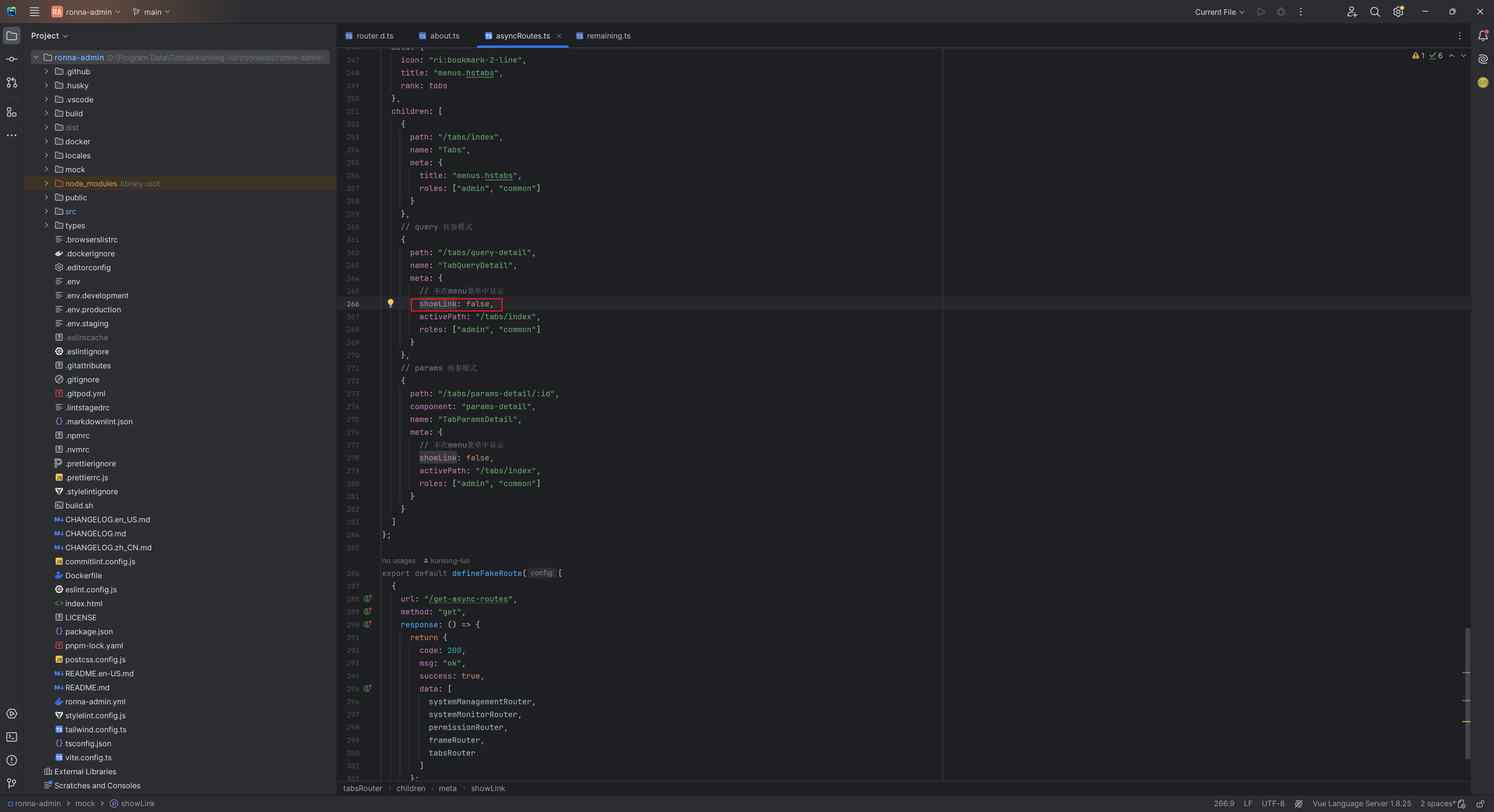Open the Commit tool window
The width and height of the screenshot is (1494, 812).
pos(12,59)
